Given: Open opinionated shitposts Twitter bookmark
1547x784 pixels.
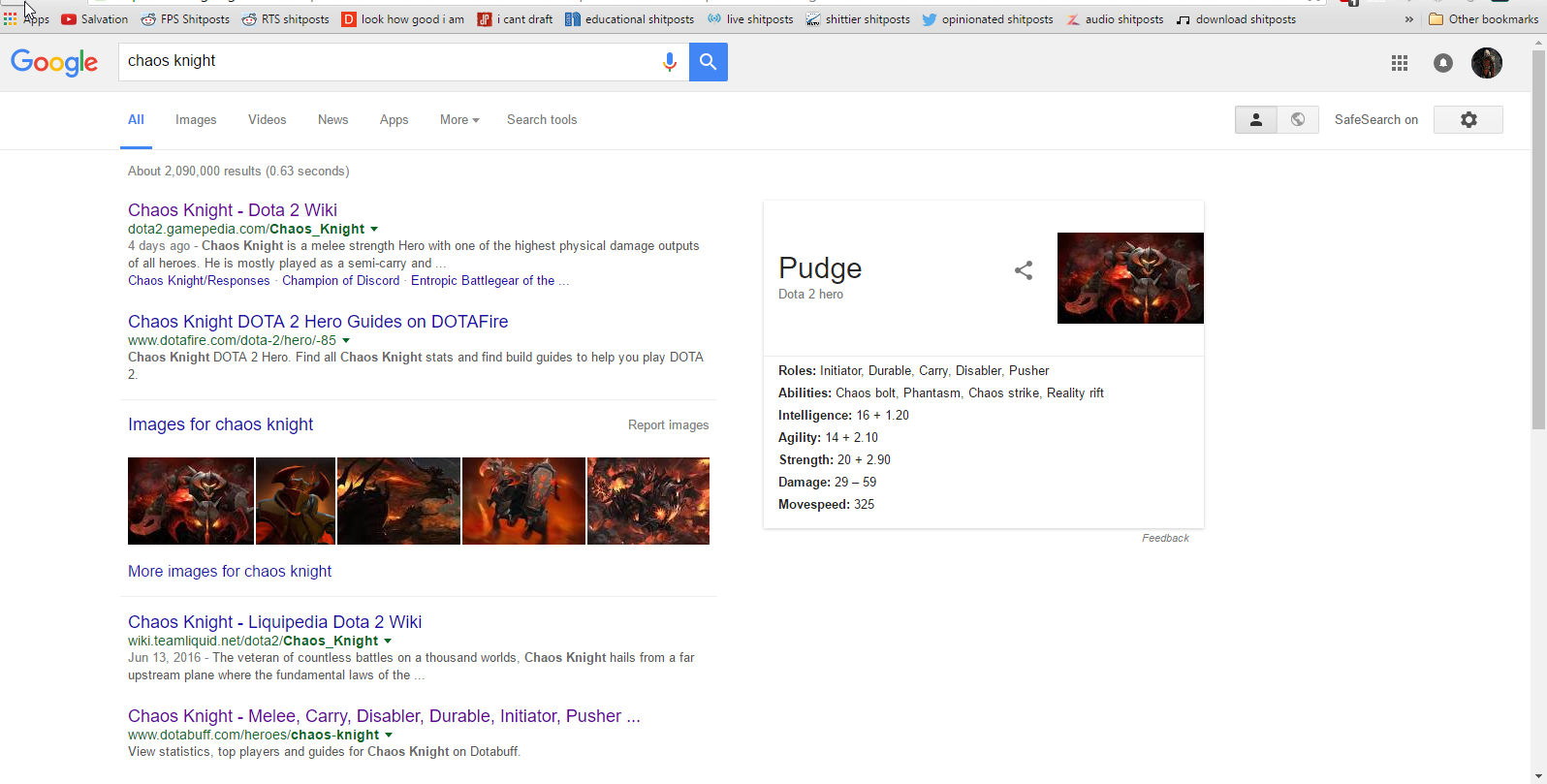Looking at the screenshot, I should coord(988,19).
